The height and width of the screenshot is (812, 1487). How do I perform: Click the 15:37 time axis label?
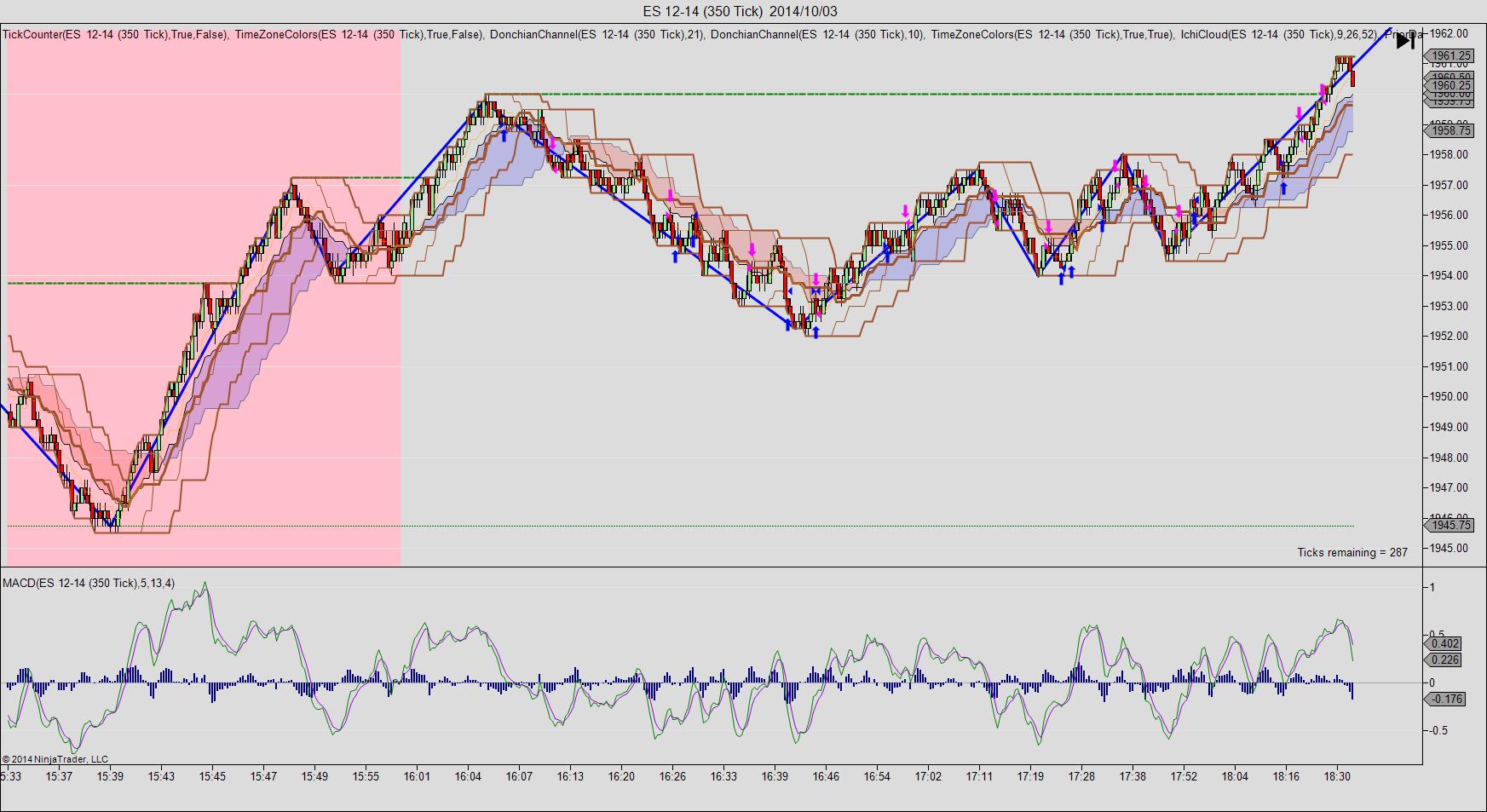(x=60, y=776)
